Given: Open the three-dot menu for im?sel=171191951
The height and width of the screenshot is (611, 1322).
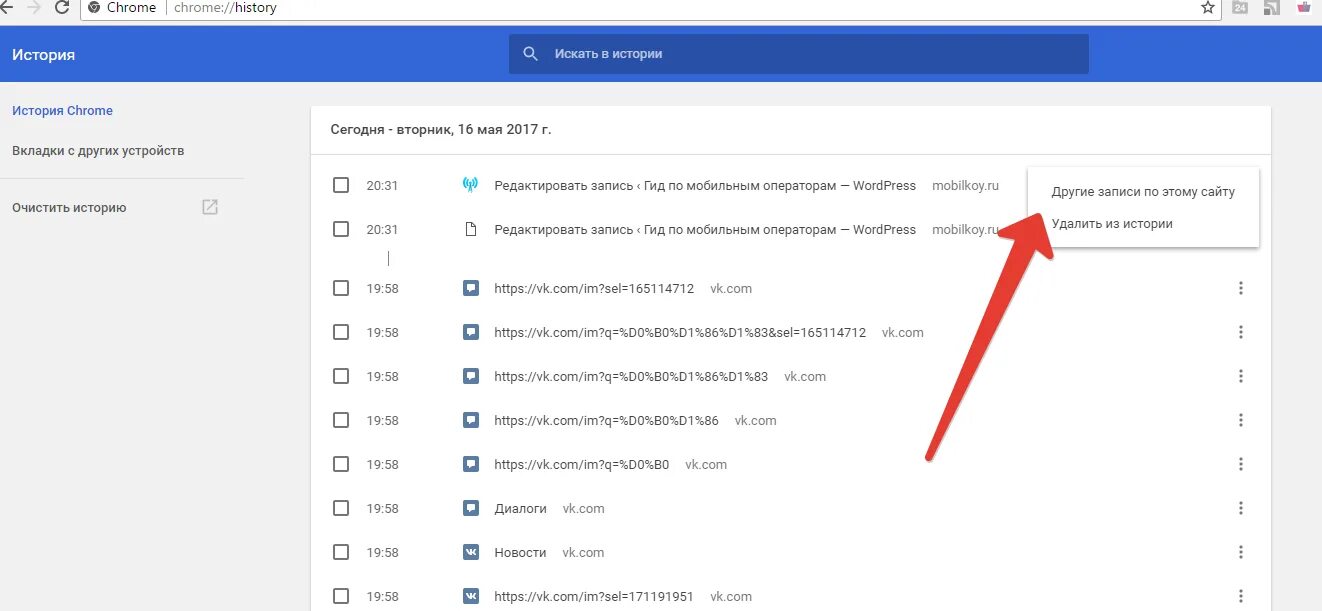Looking at the screenshot, I should pyautogui.click(x=1240, y=596).
